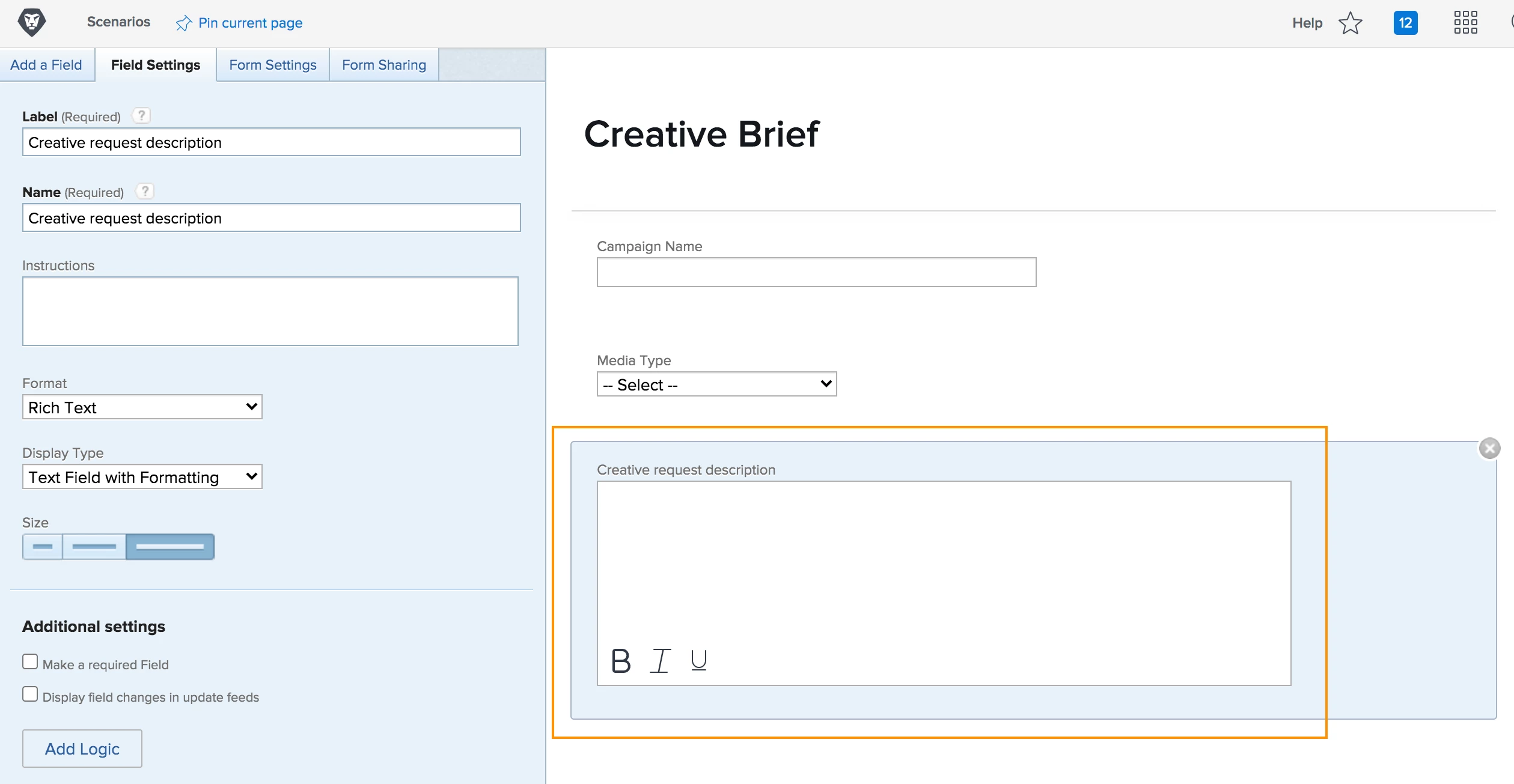The height and width of the screenshot is (784, 1514).
Task: Open the Format dropdown showing Rich Text
Action: click(x=142, y=407)
